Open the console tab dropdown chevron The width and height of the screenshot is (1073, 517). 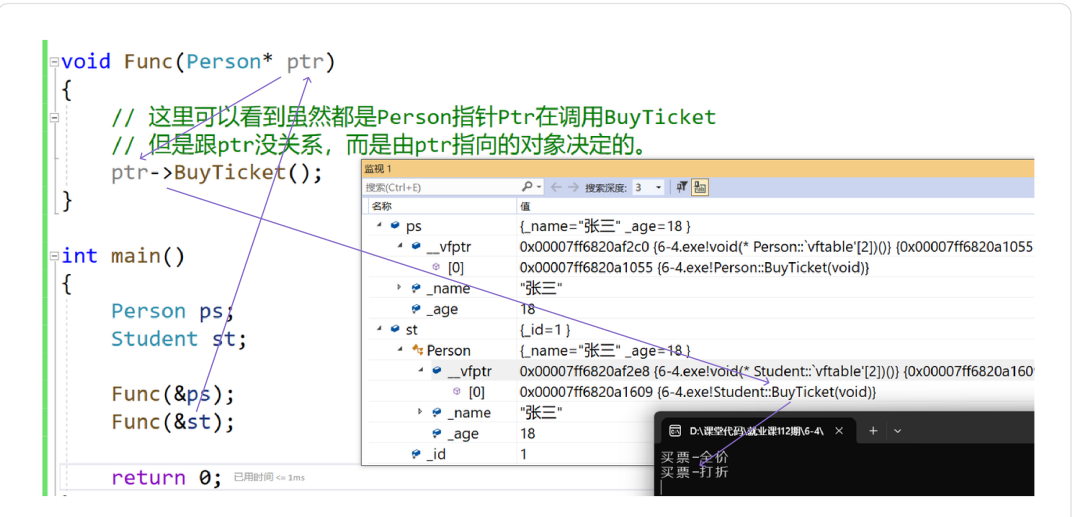898,431
